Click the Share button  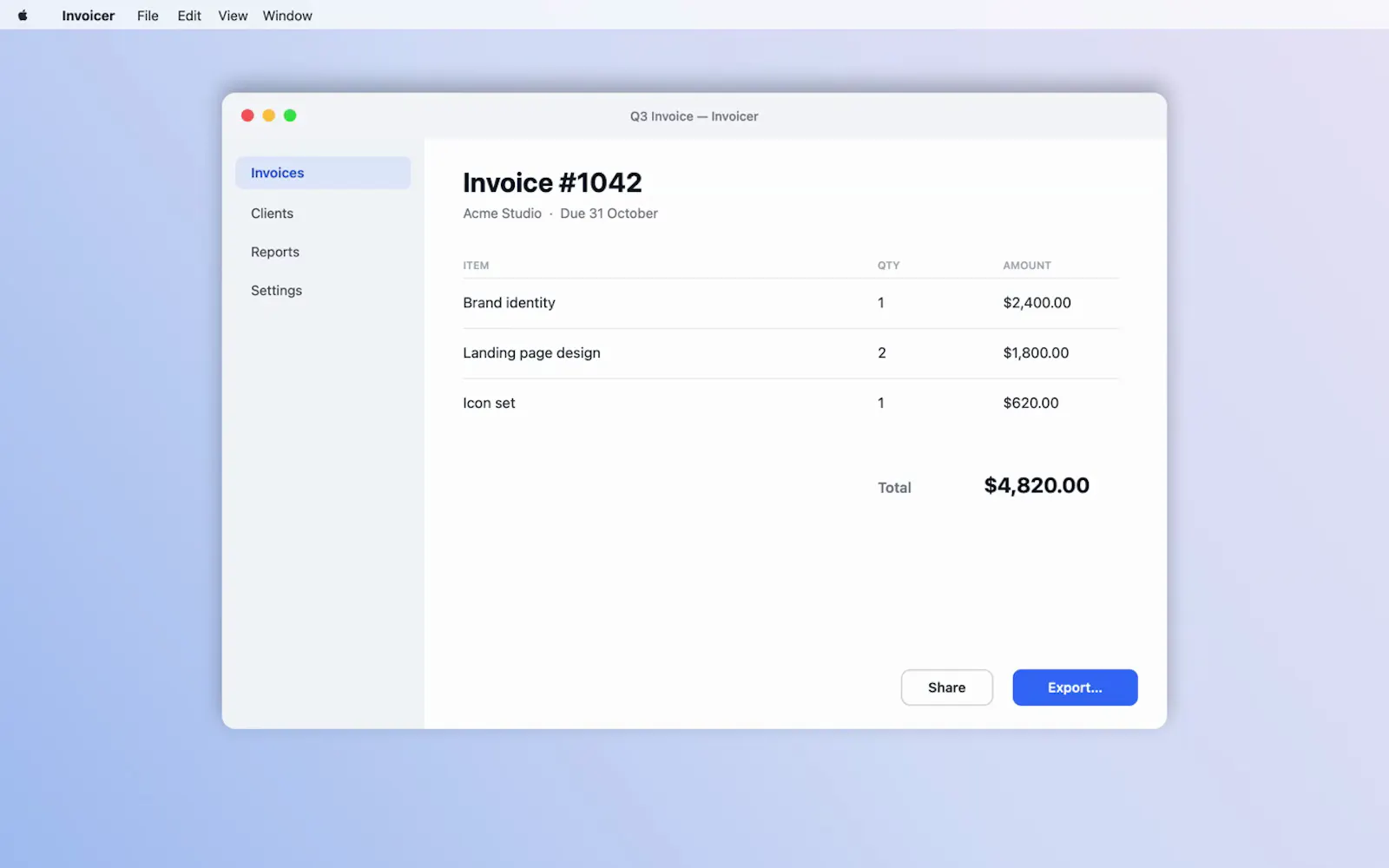tap(946, 687)
